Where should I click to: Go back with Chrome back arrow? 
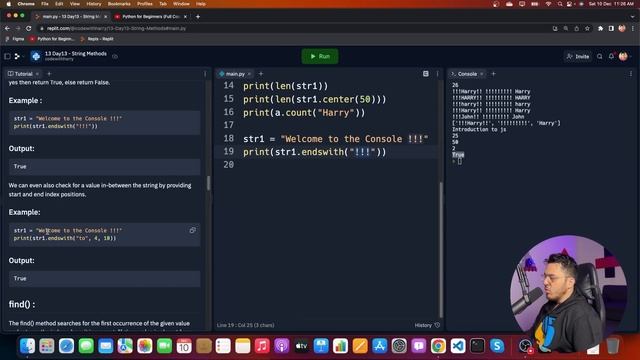(7, 28)
